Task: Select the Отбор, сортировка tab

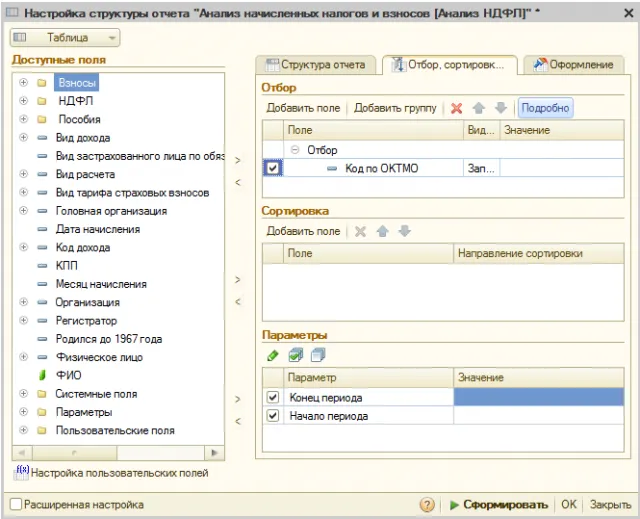Action: 450,64
